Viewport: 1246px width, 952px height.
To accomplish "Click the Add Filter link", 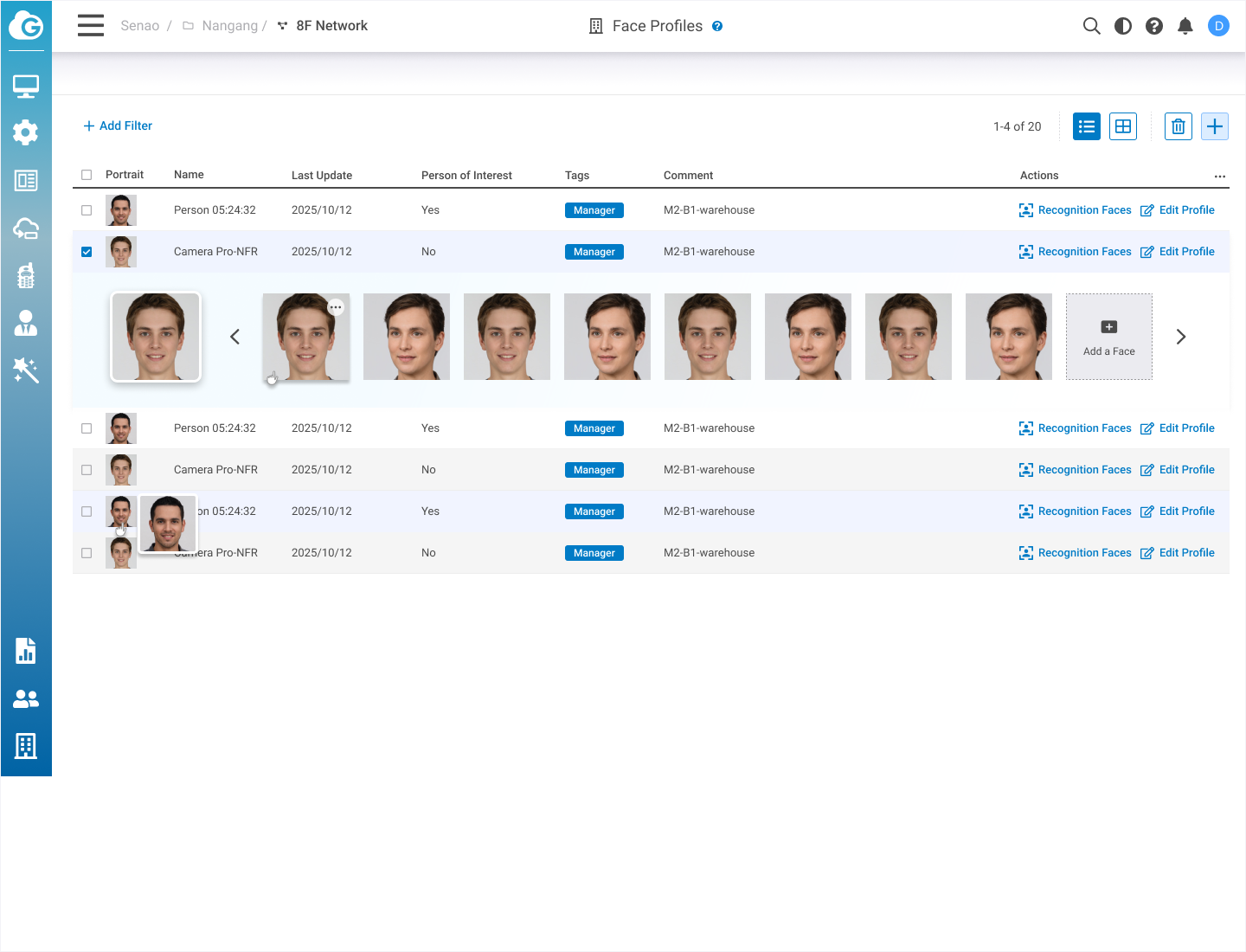I will [x=118, y=125].
